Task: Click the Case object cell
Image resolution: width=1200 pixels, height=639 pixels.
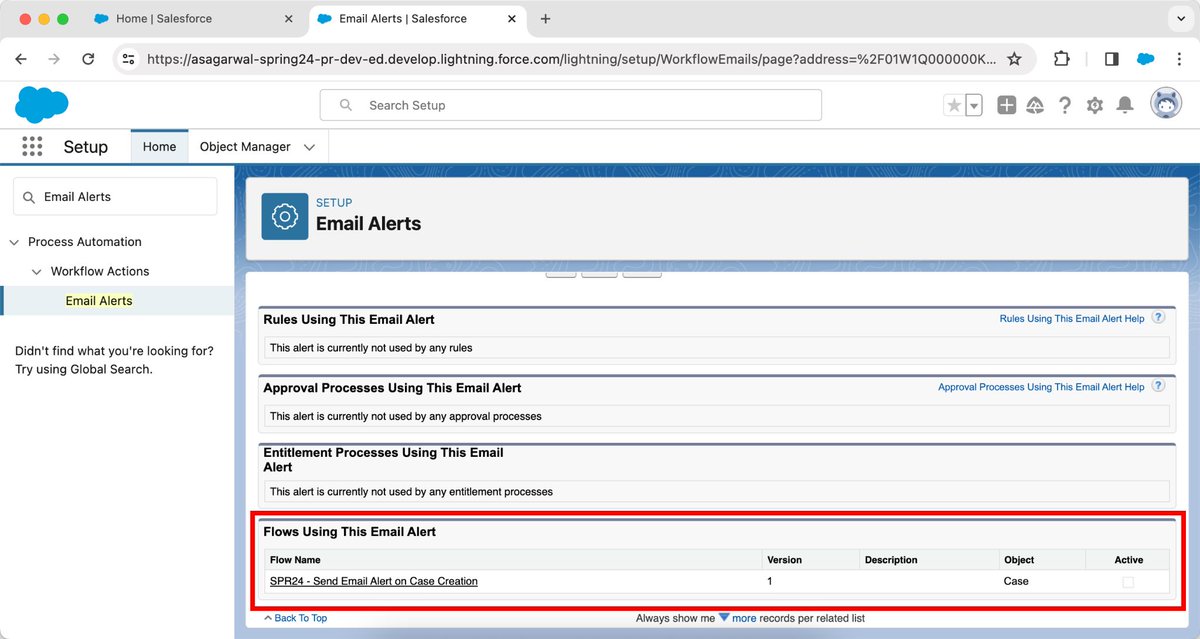Action: coord(1016,581)
